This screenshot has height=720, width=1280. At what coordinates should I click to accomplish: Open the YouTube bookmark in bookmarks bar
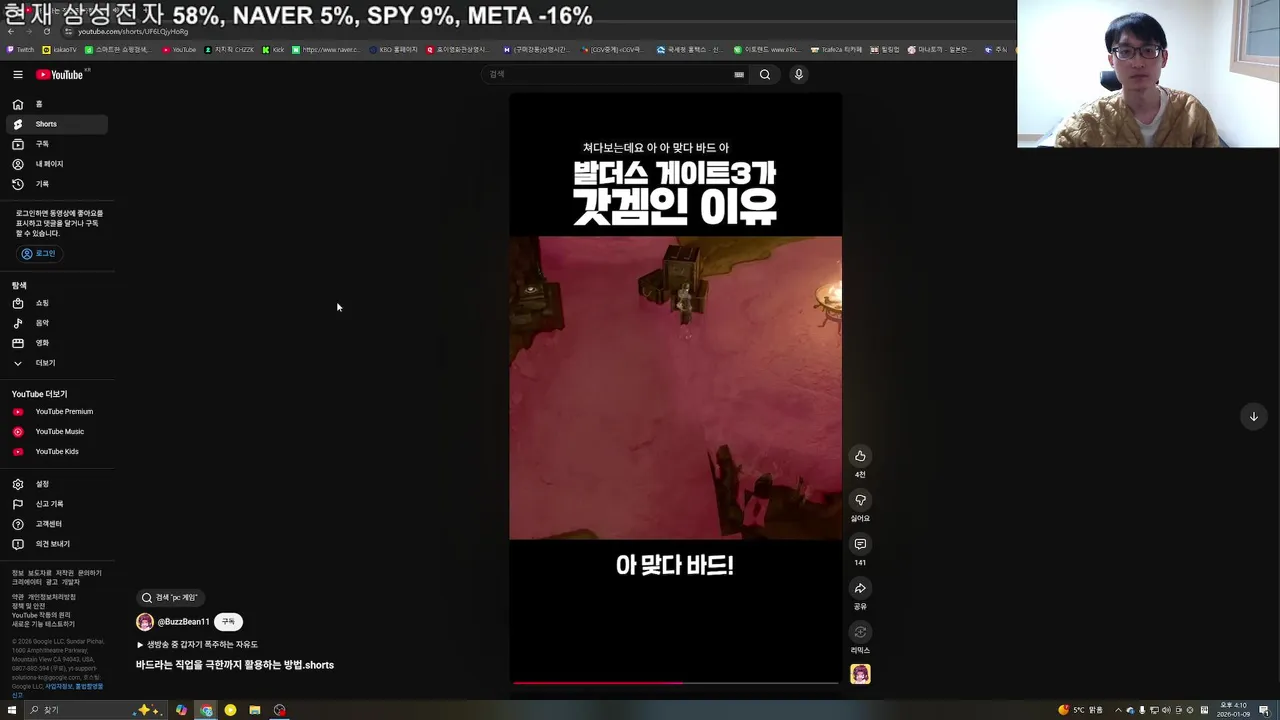click(x=180, y=49)
